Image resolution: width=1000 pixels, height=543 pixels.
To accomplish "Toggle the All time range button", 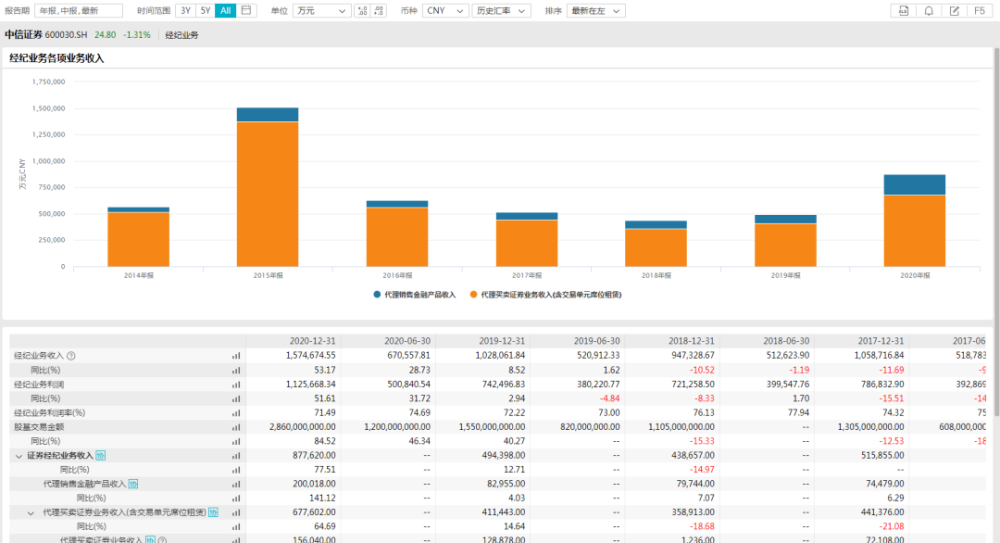I will click(226, 11).
